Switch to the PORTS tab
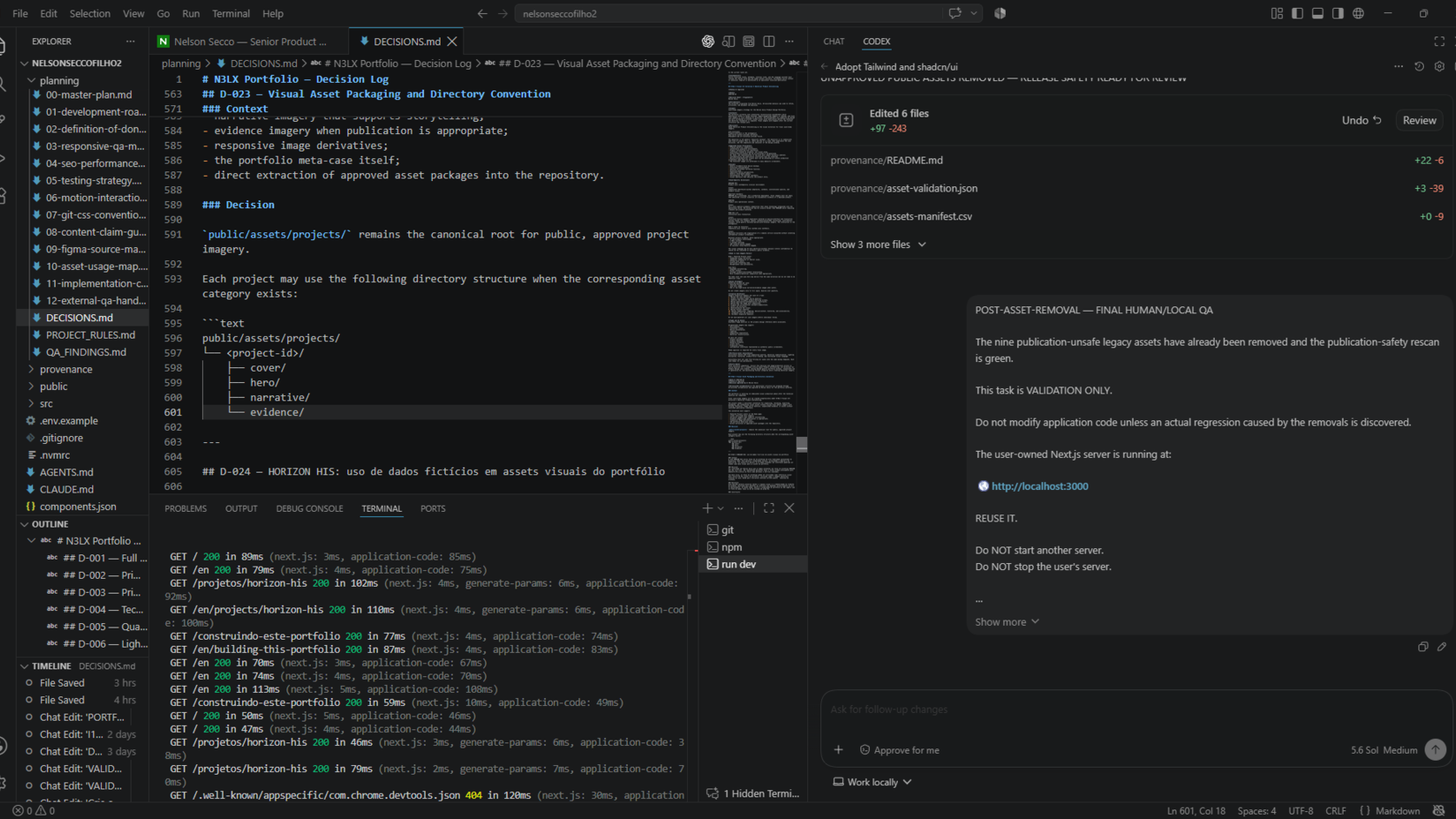Image resolution: width=1456 pixels, height=819 pixels. [433, 508]
